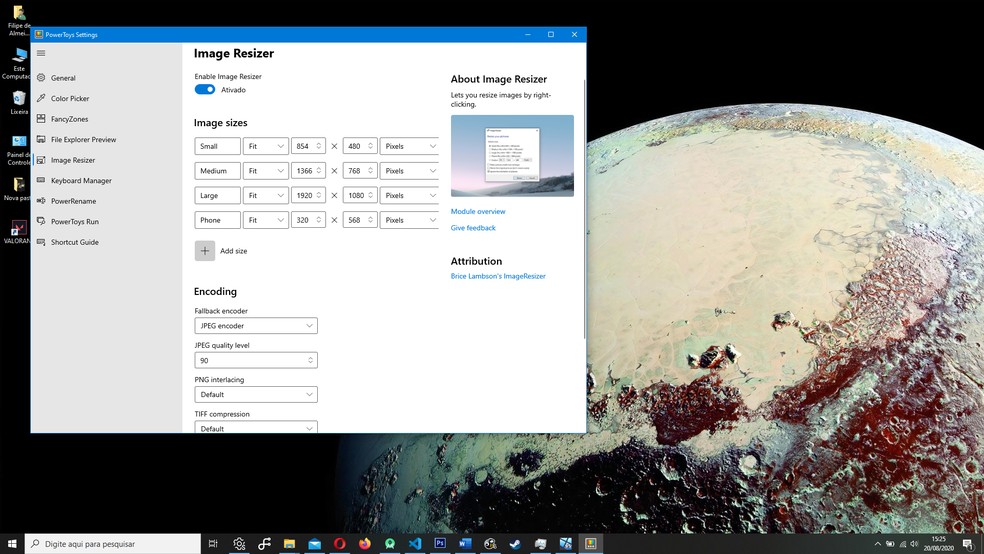
Task: Click the Give feedback link
Action: coord(473,228)
